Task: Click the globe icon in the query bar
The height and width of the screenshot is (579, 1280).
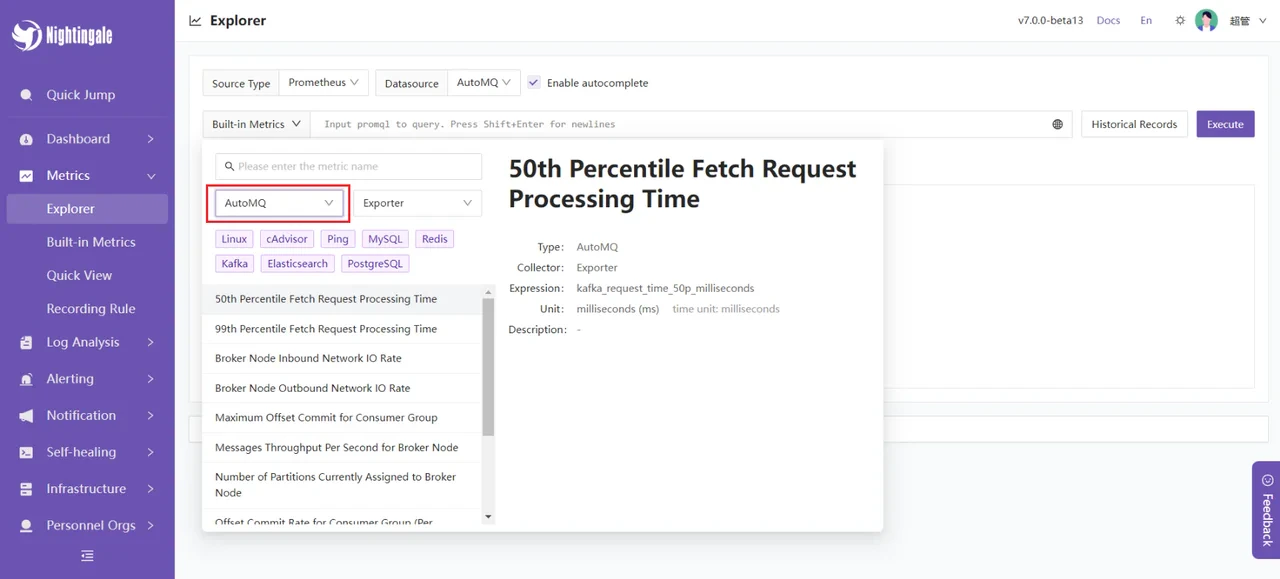Action: click(x=1058, y=123)
